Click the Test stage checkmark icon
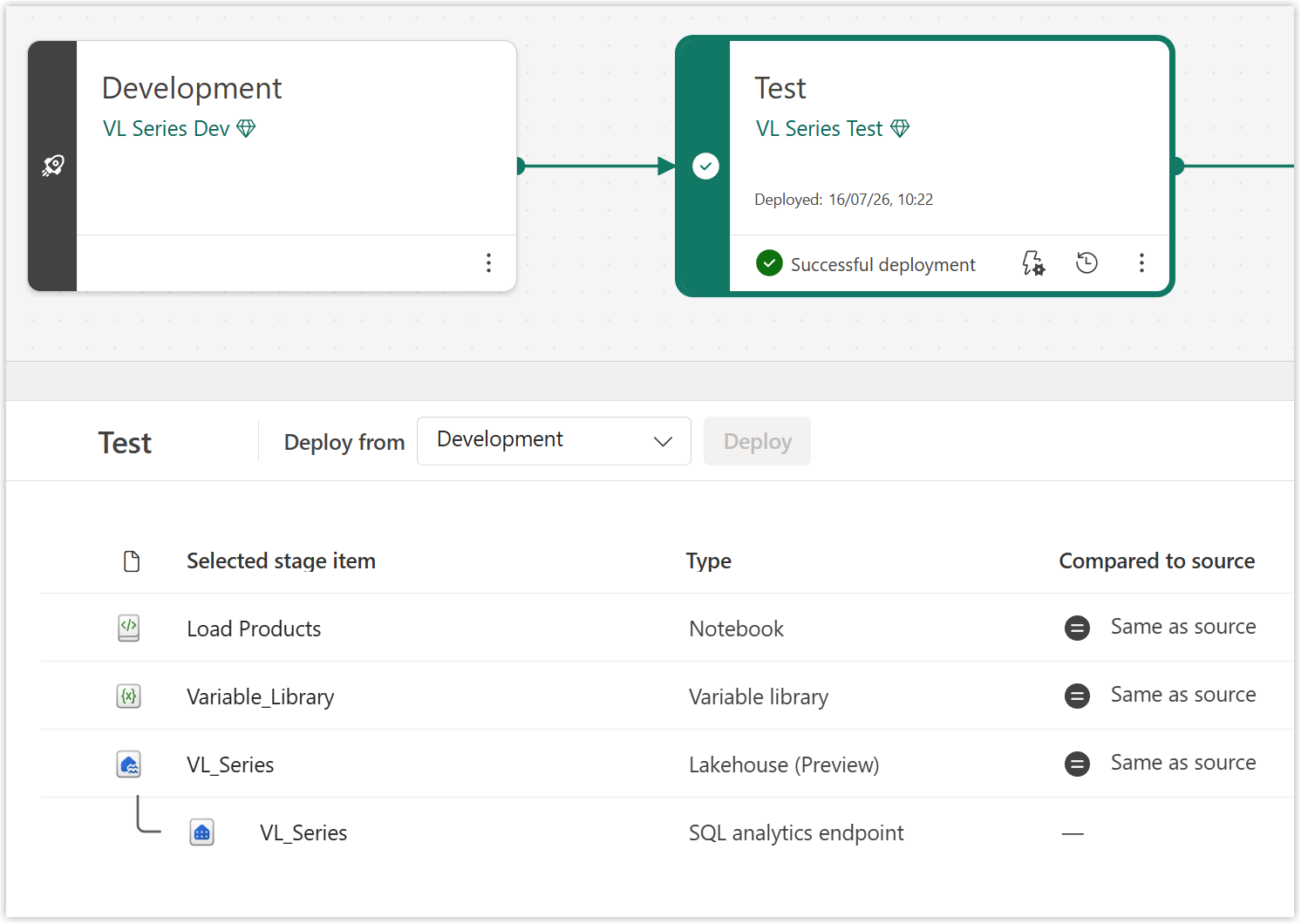The image size is (1301, 924). [x=705, y=166]
